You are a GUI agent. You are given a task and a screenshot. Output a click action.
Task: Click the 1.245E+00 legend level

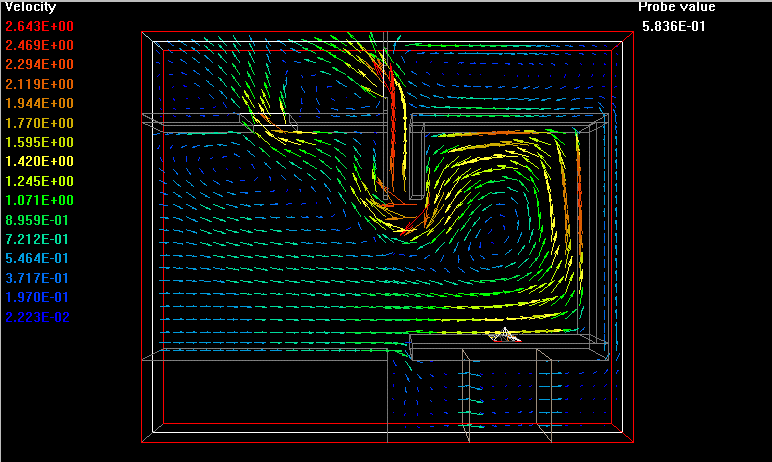click(x=39, y=181)
